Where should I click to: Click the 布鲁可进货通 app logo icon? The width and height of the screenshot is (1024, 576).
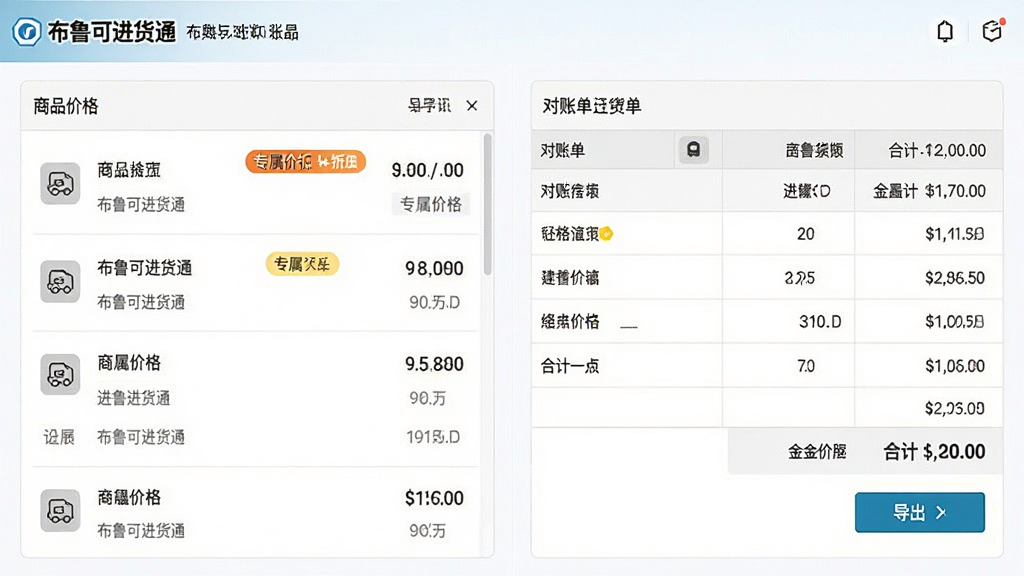click(27, 31)
